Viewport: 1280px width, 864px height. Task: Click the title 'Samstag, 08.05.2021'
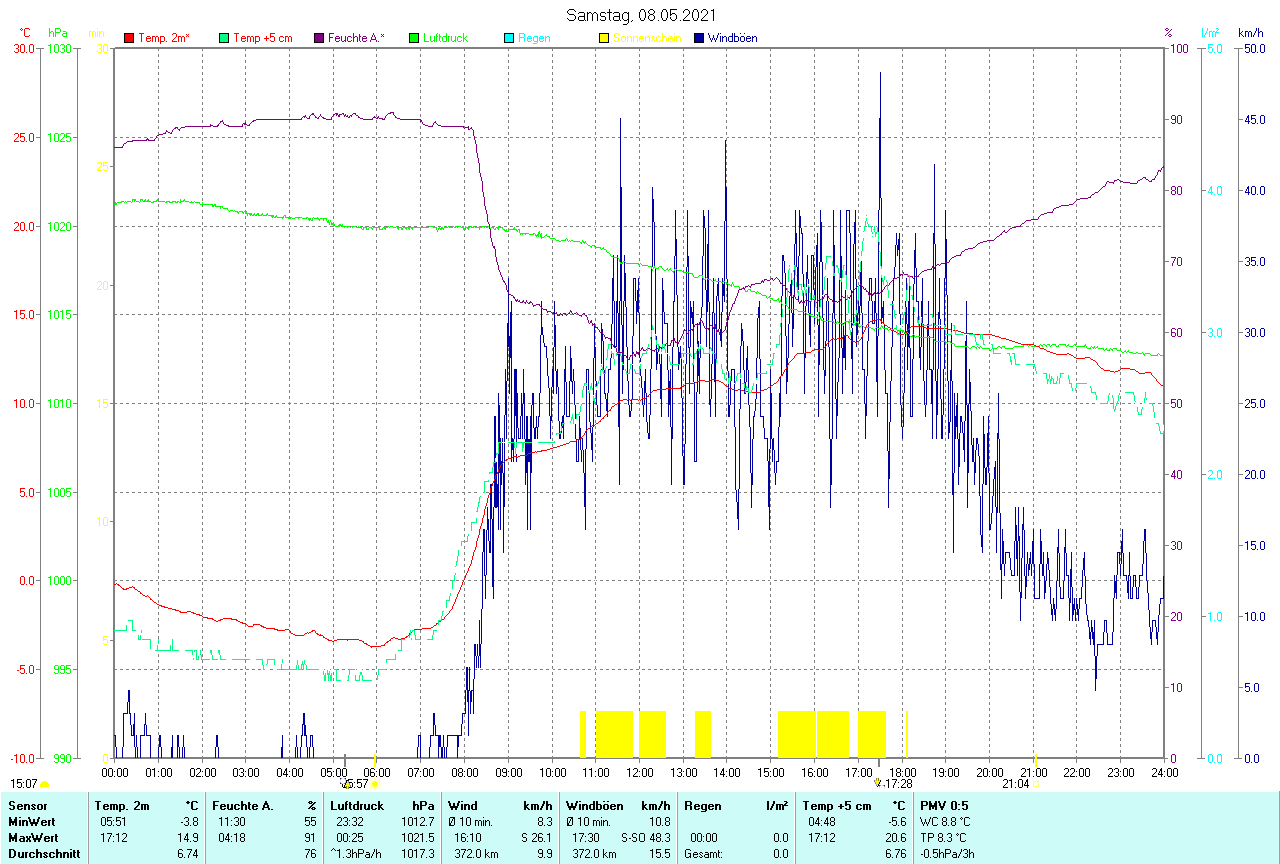(x=639, y=15)
